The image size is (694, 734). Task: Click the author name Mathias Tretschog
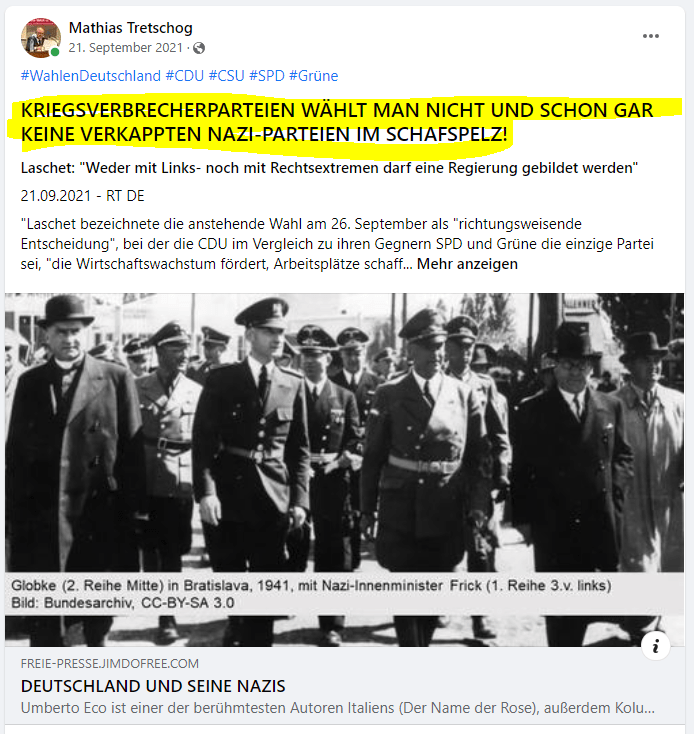pyautogui.click(x=131, y=28)
